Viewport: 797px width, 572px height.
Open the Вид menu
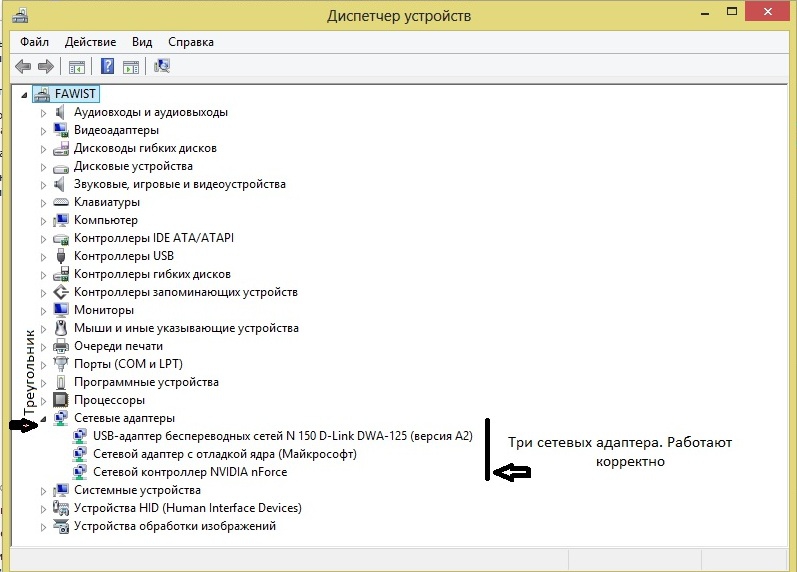click(142, 43)
